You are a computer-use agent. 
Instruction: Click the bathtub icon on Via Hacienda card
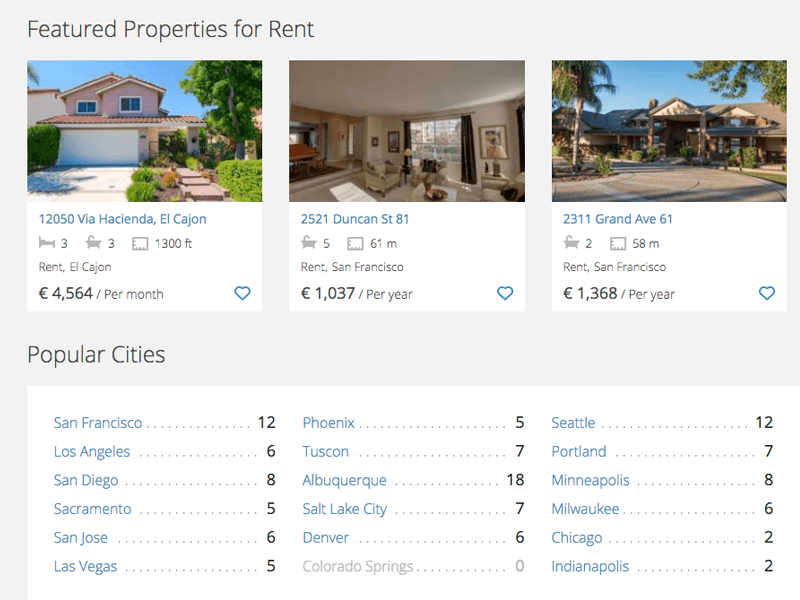(93, 243)
